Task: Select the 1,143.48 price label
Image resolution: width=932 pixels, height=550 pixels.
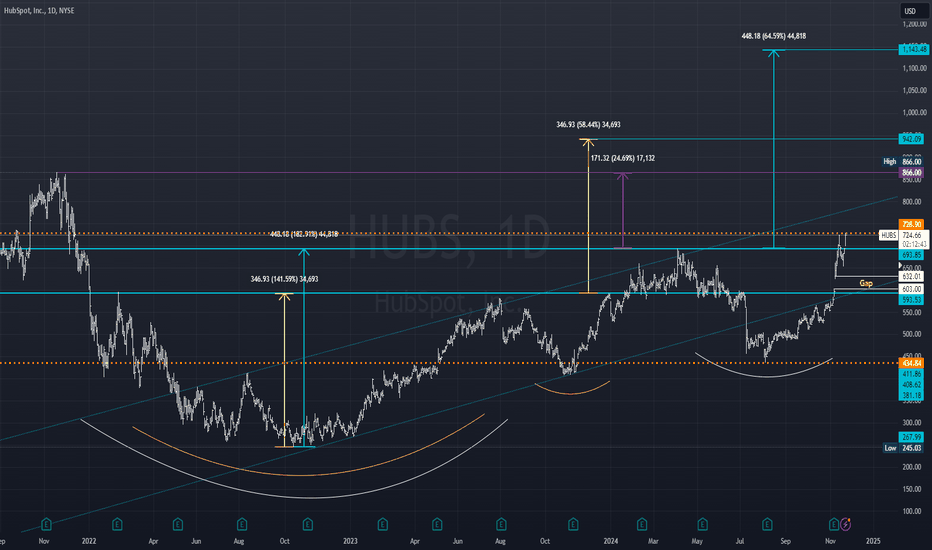Action: [914, 49]
